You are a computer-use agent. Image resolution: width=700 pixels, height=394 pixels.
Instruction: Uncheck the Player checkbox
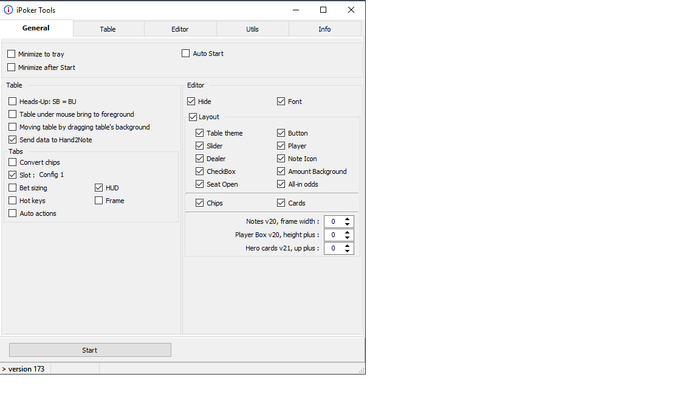(x=281, y=146)
